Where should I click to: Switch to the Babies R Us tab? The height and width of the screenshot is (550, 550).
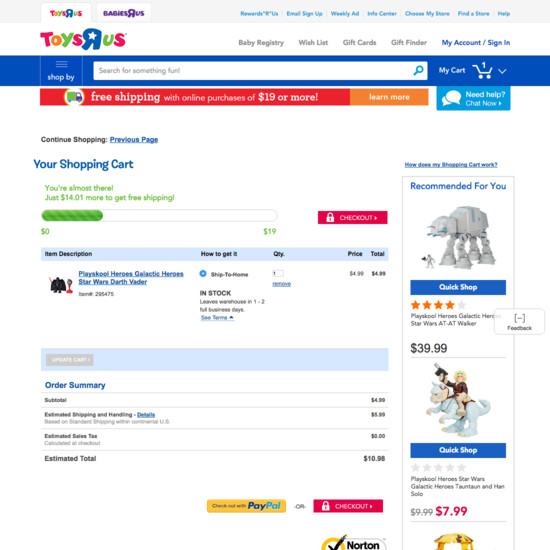pos(123,13)
